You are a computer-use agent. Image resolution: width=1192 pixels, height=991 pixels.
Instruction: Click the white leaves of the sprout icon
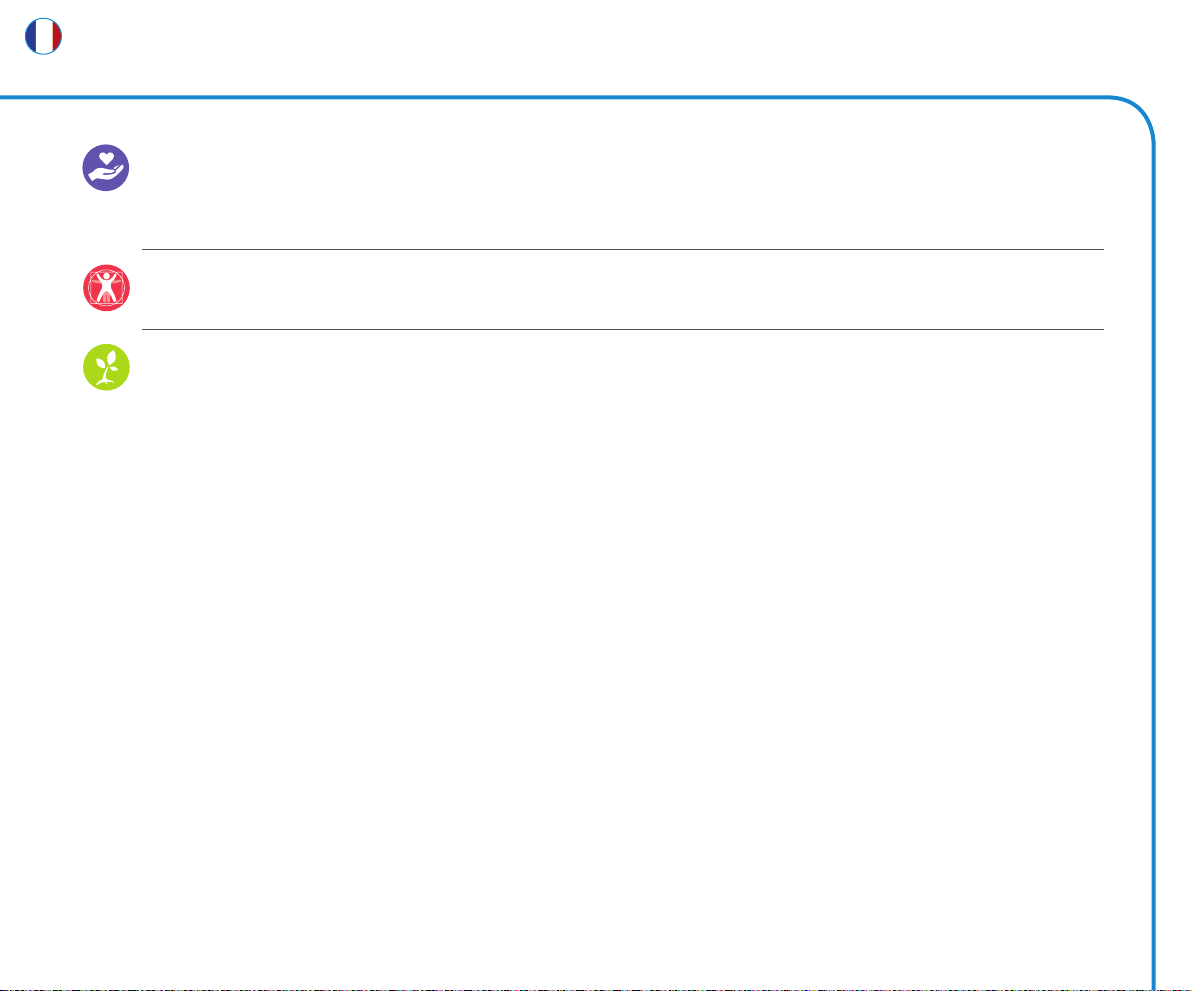pos(108,359)
